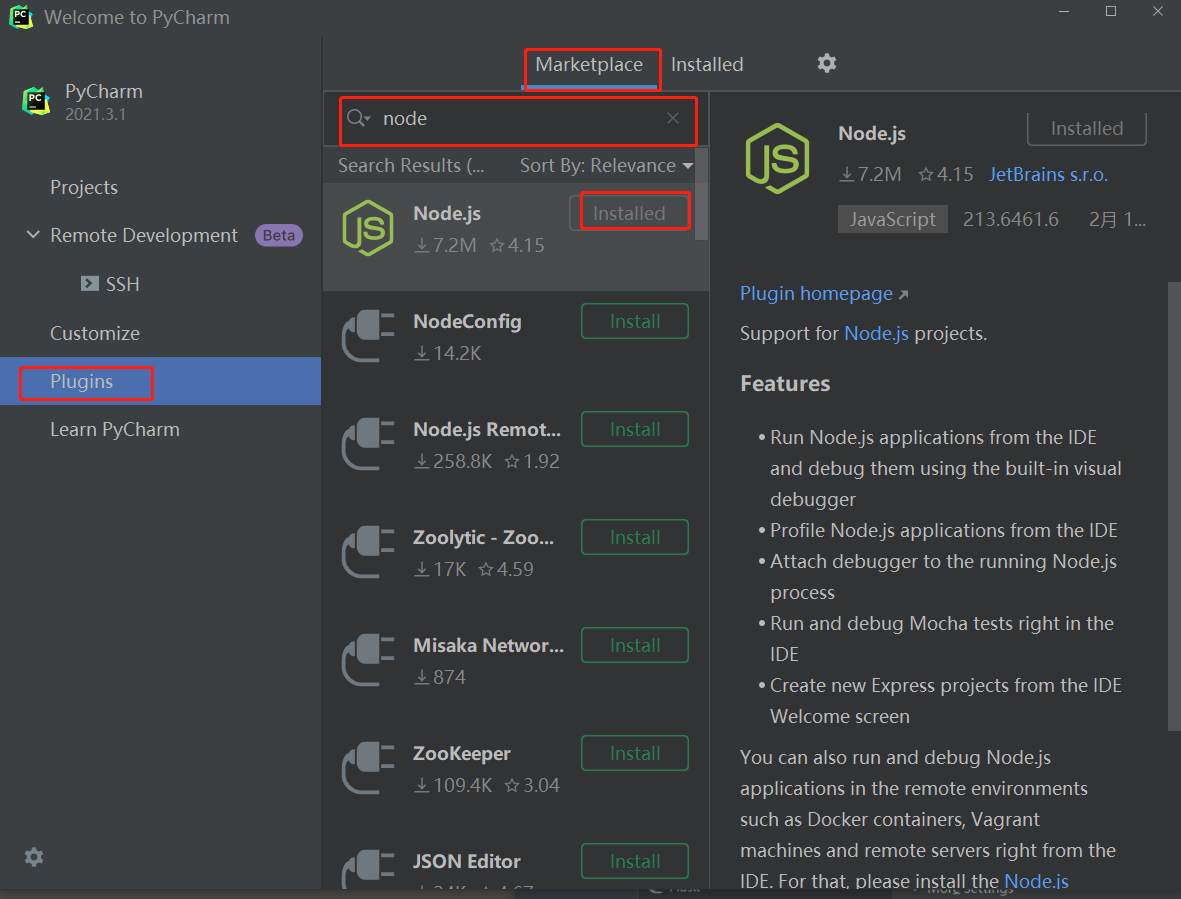
Task: Click the large Node.js logo in details panel
Action: pyautogui.click(x=777, y=159)
